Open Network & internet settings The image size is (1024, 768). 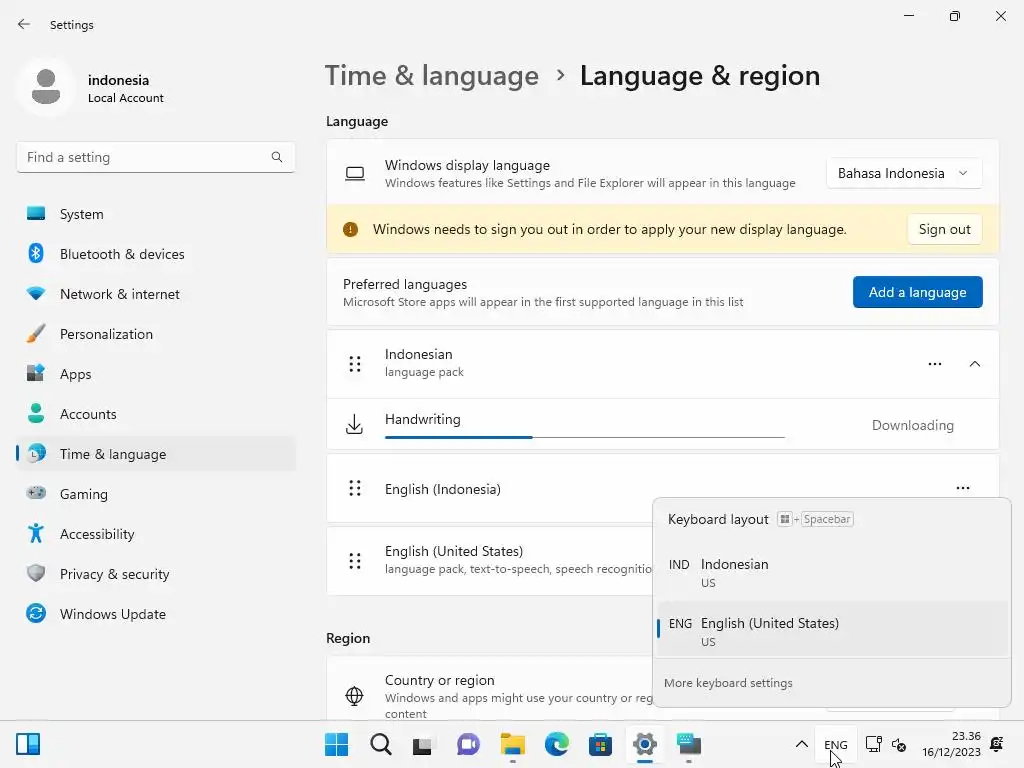(155, 294)
